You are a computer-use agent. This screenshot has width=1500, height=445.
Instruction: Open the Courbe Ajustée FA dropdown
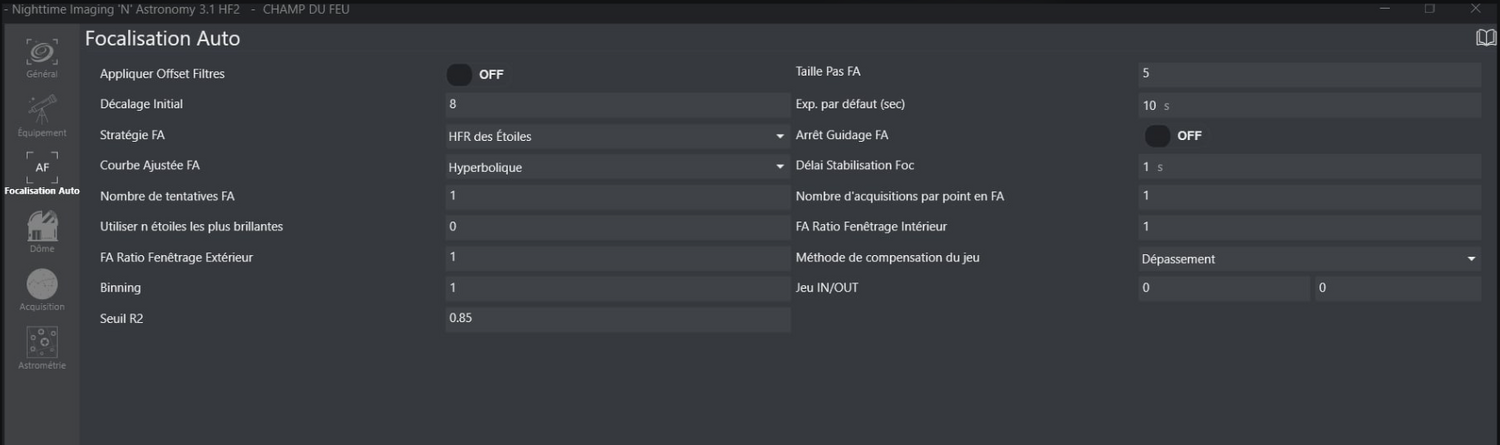(x=617, y=167)
